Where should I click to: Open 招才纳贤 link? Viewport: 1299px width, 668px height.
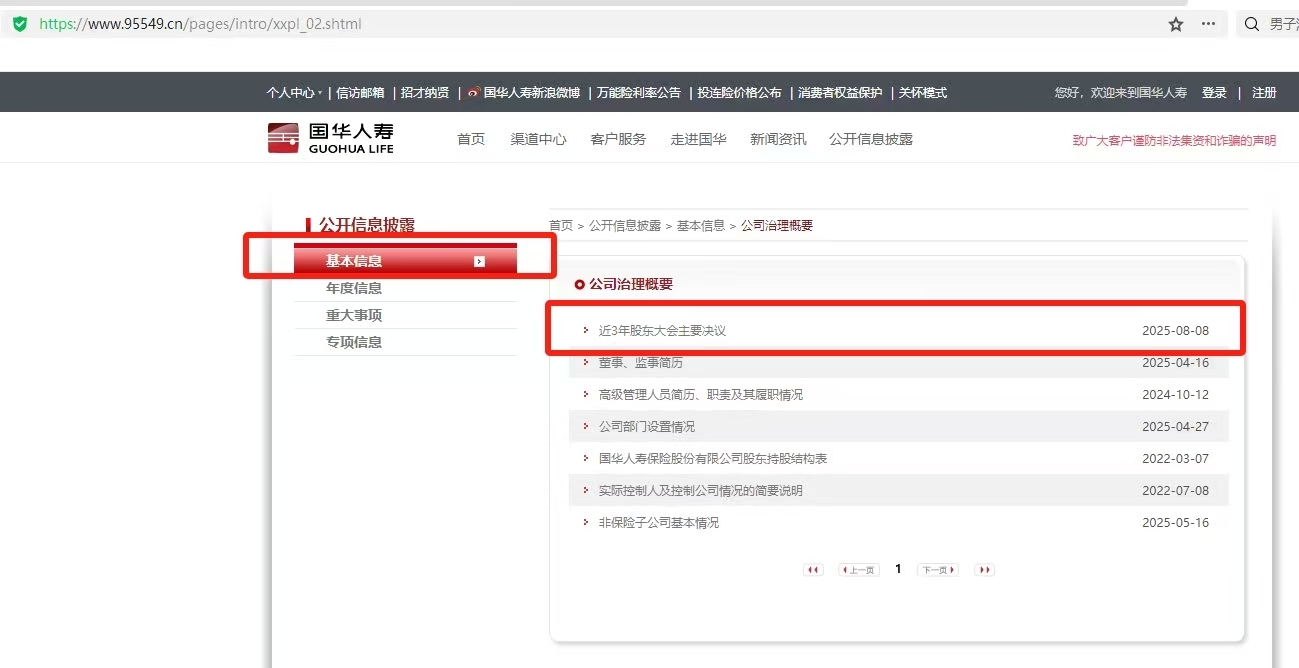click(425, 92)
